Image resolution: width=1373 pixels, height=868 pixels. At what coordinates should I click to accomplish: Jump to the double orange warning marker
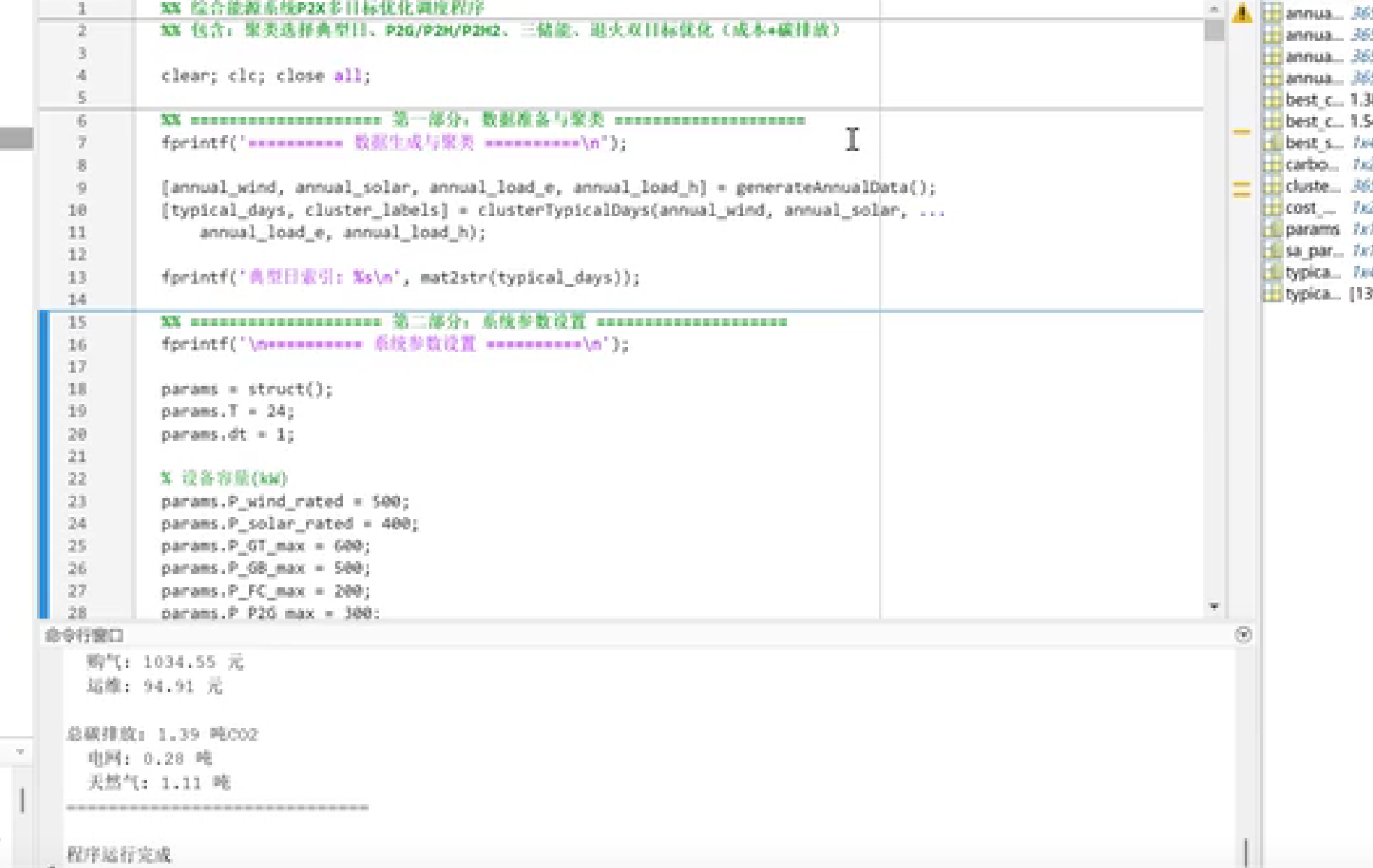tap(1241, 189)
